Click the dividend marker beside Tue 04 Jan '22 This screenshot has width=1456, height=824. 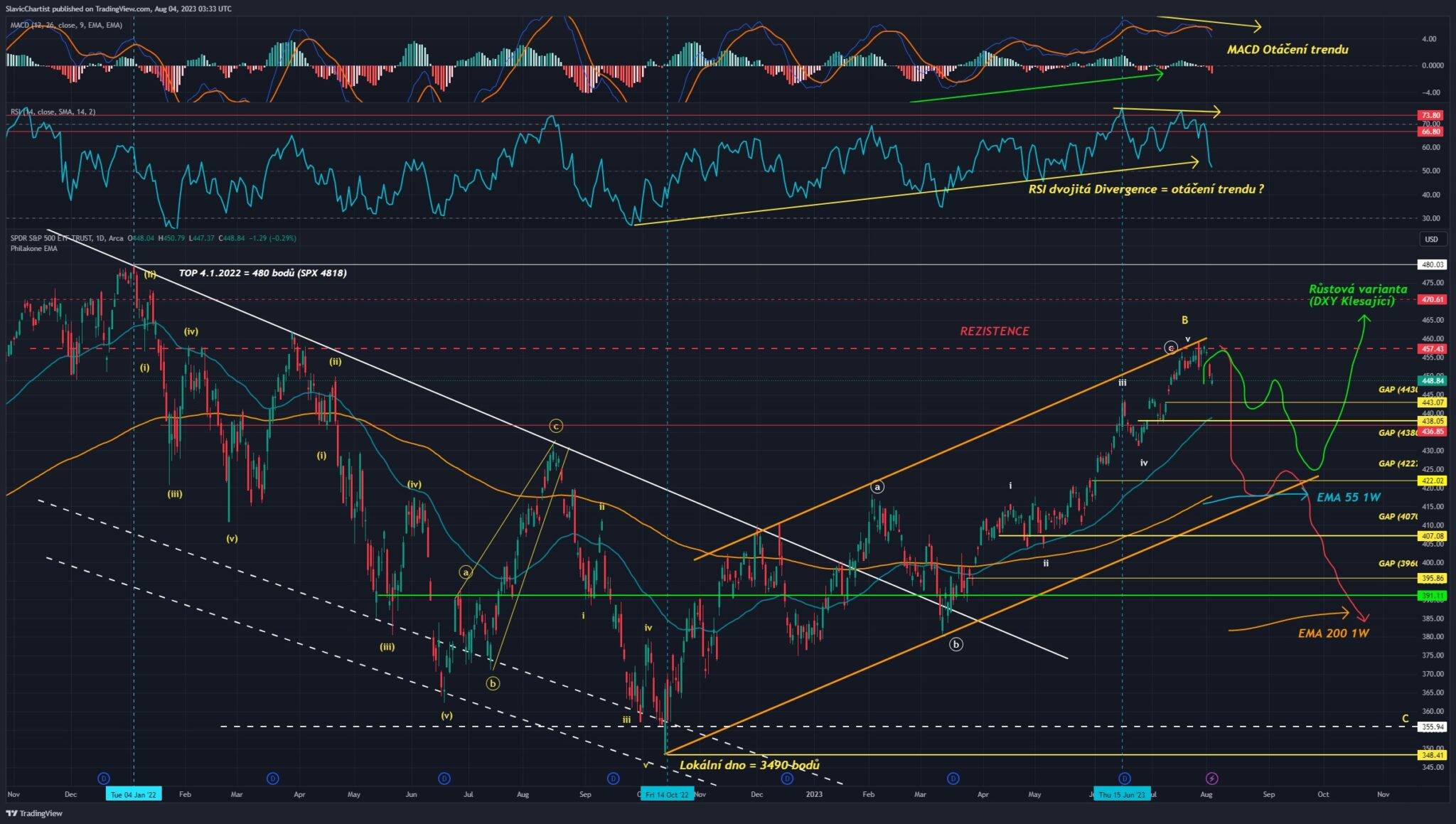104,778
